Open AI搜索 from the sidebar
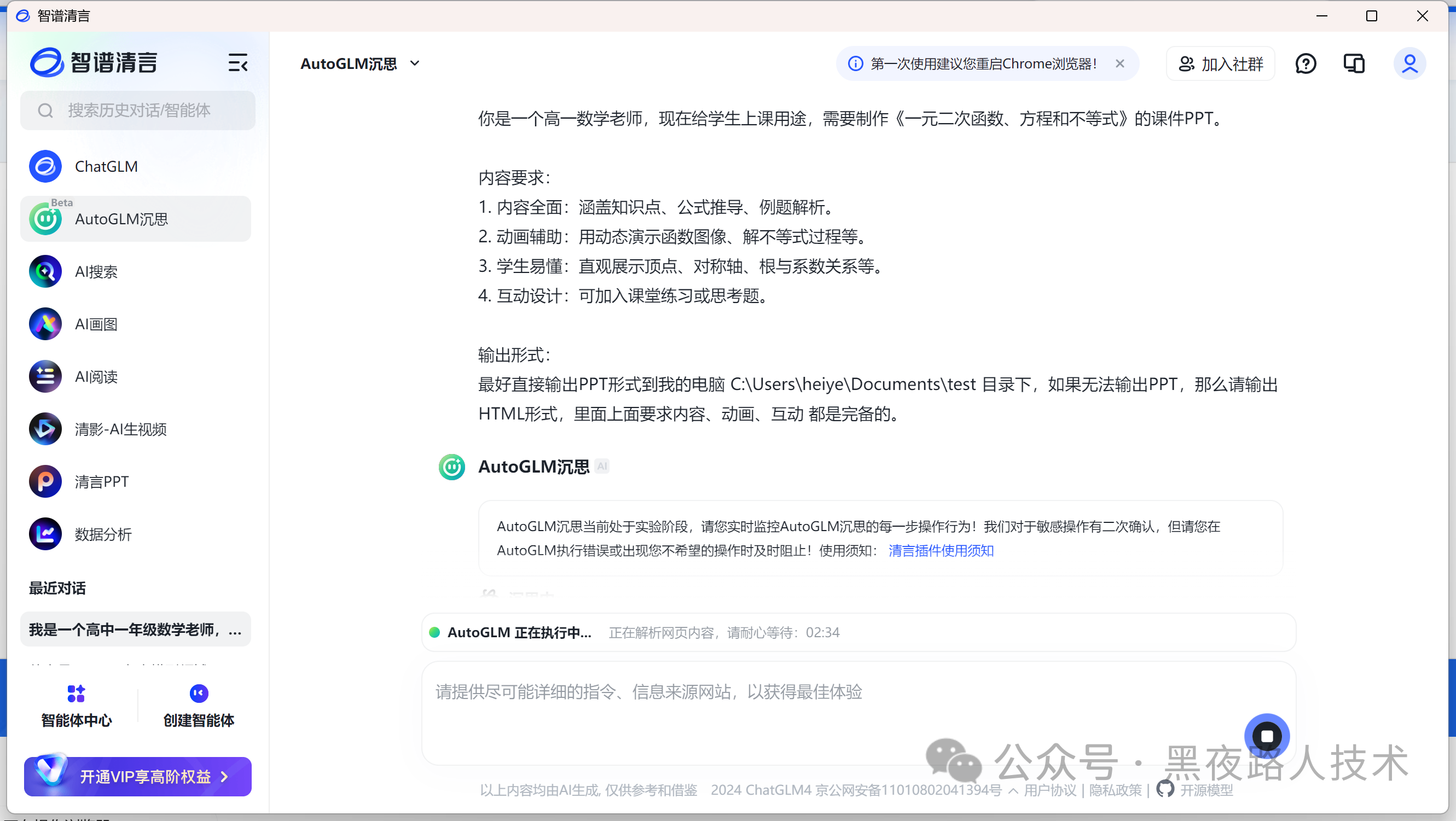Screen dimensions: 1456x821 96,272
